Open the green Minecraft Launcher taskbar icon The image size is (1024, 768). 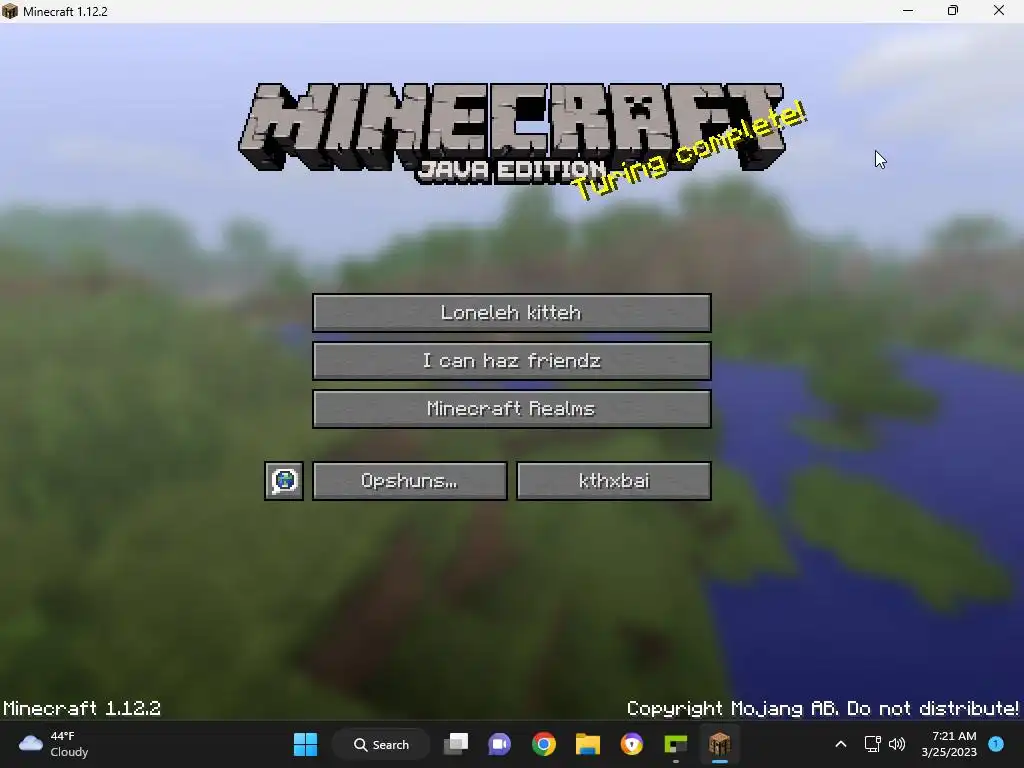675,744
